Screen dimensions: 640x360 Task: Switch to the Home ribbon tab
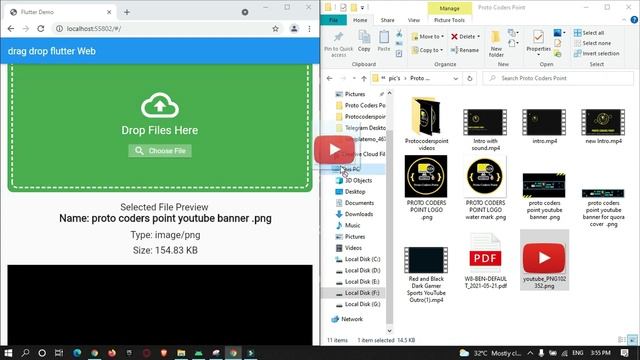tap(360, 20)
